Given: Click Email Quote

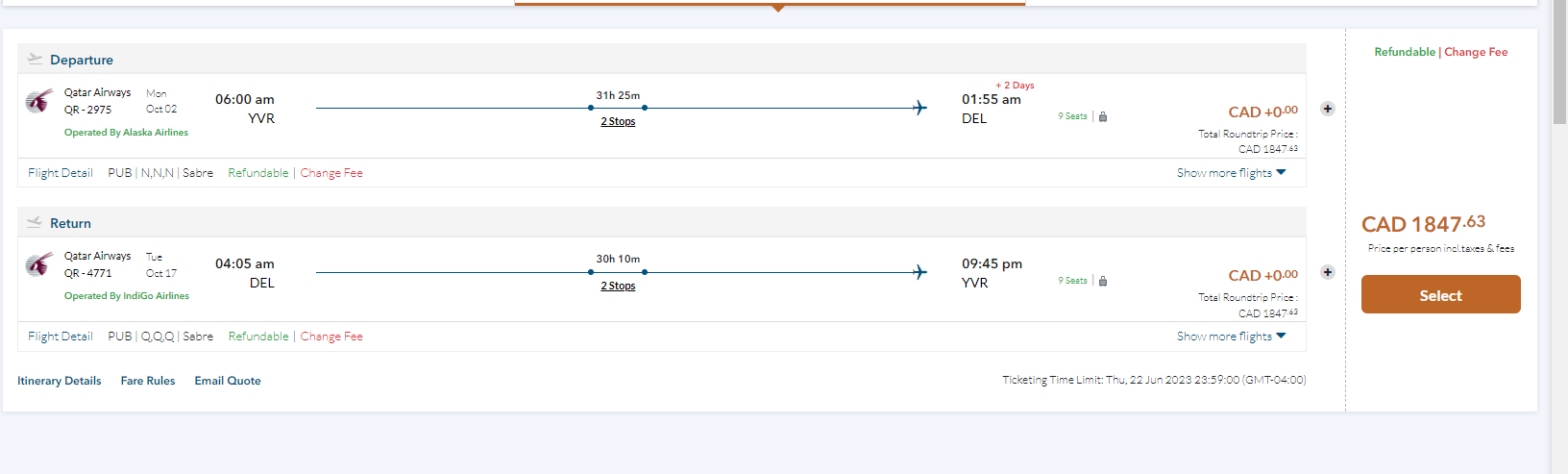Looking at the screenshot, I should pos(228,381).
